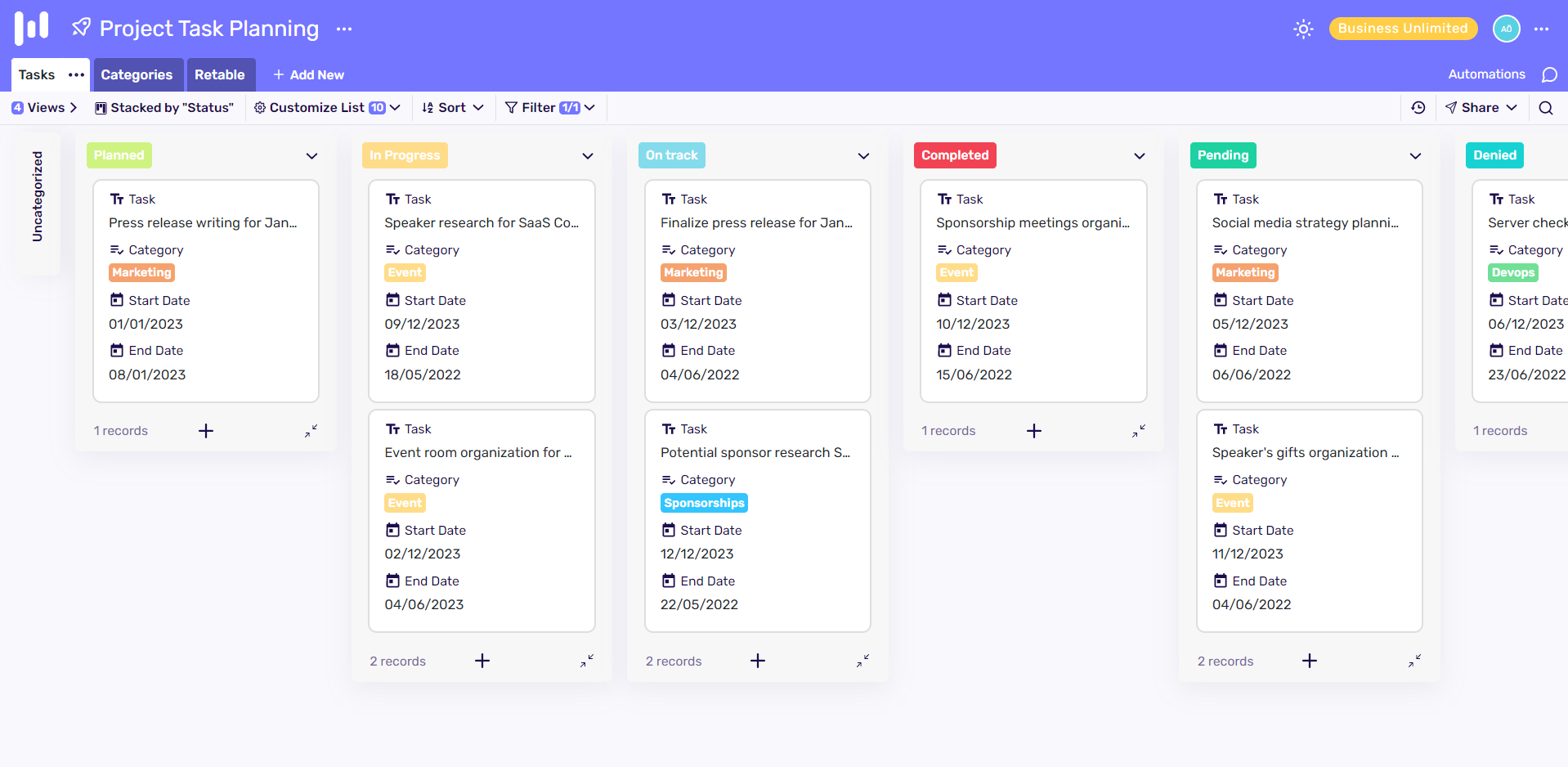
Task: Open the comments chat bubble icon
Action: [1549, 75]
